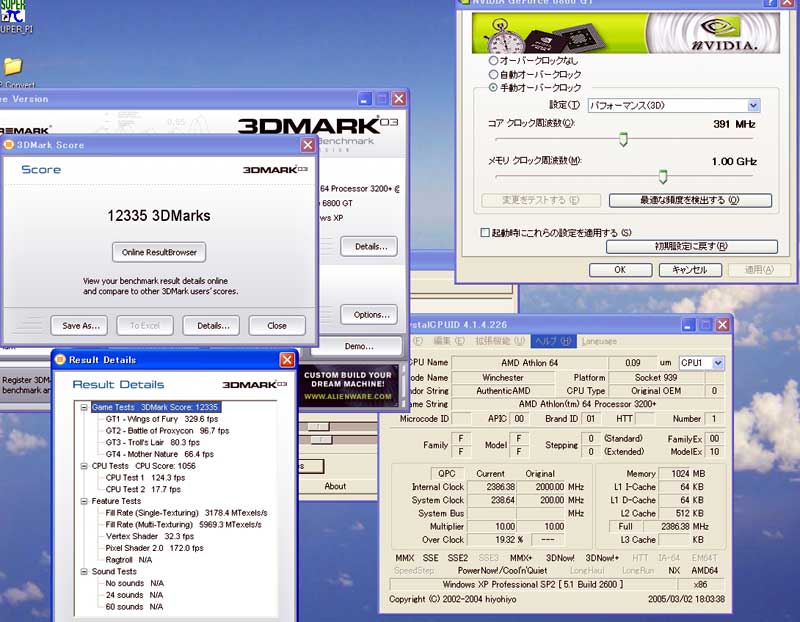Select GT1 - Wings of Fury result row

[x=162, y=419]
